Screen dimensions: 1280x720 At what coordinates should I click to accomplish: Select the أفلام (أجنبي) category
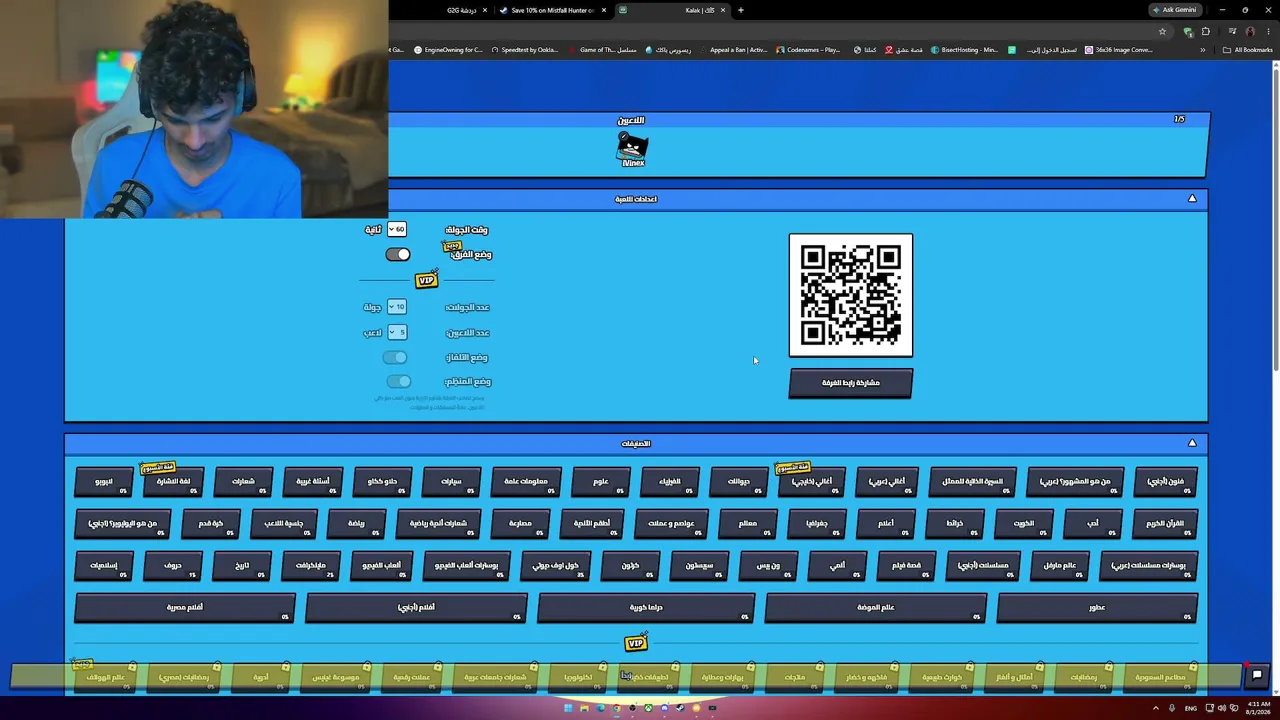pyautogui.click(x=416, y=607)
